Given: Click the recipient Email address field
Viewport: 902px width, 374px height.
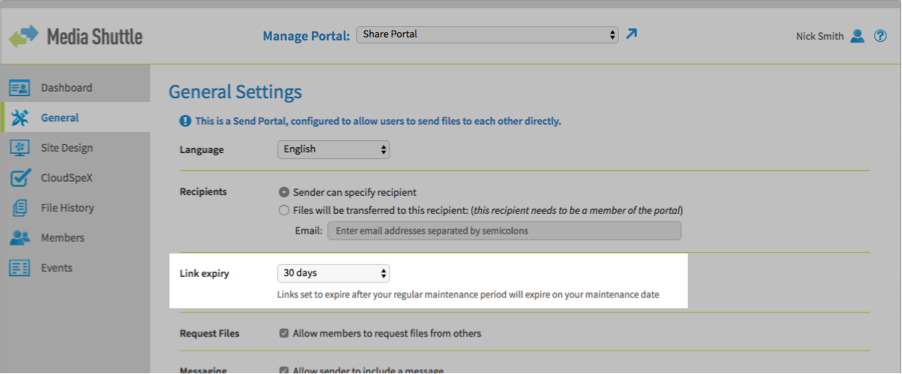Looking at the screenshot, I should click(x=504, y=231).
